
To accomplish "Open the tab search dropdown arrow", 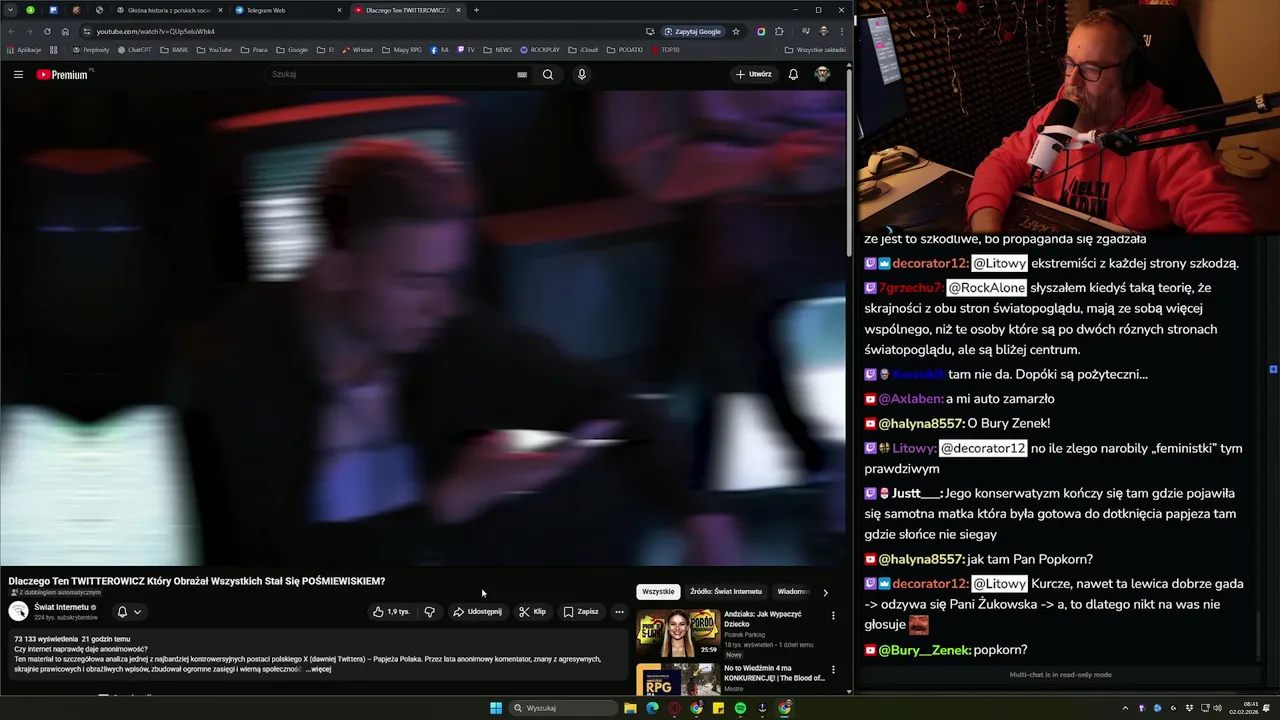I will (x=11, y=10).
